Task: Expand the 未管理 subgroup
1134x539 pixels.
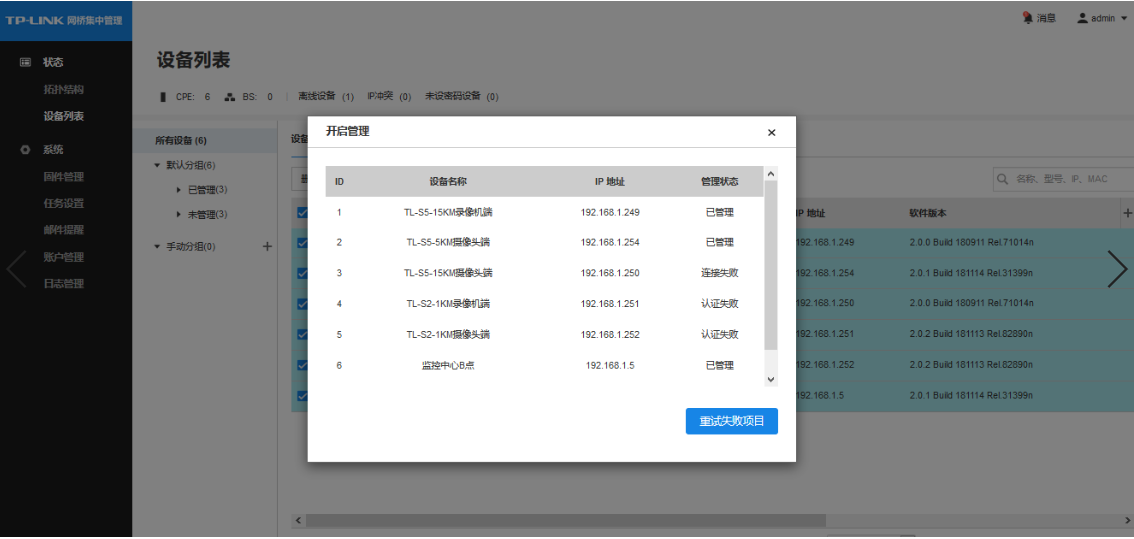Action: pyautogui.click(x=178, y=214)
